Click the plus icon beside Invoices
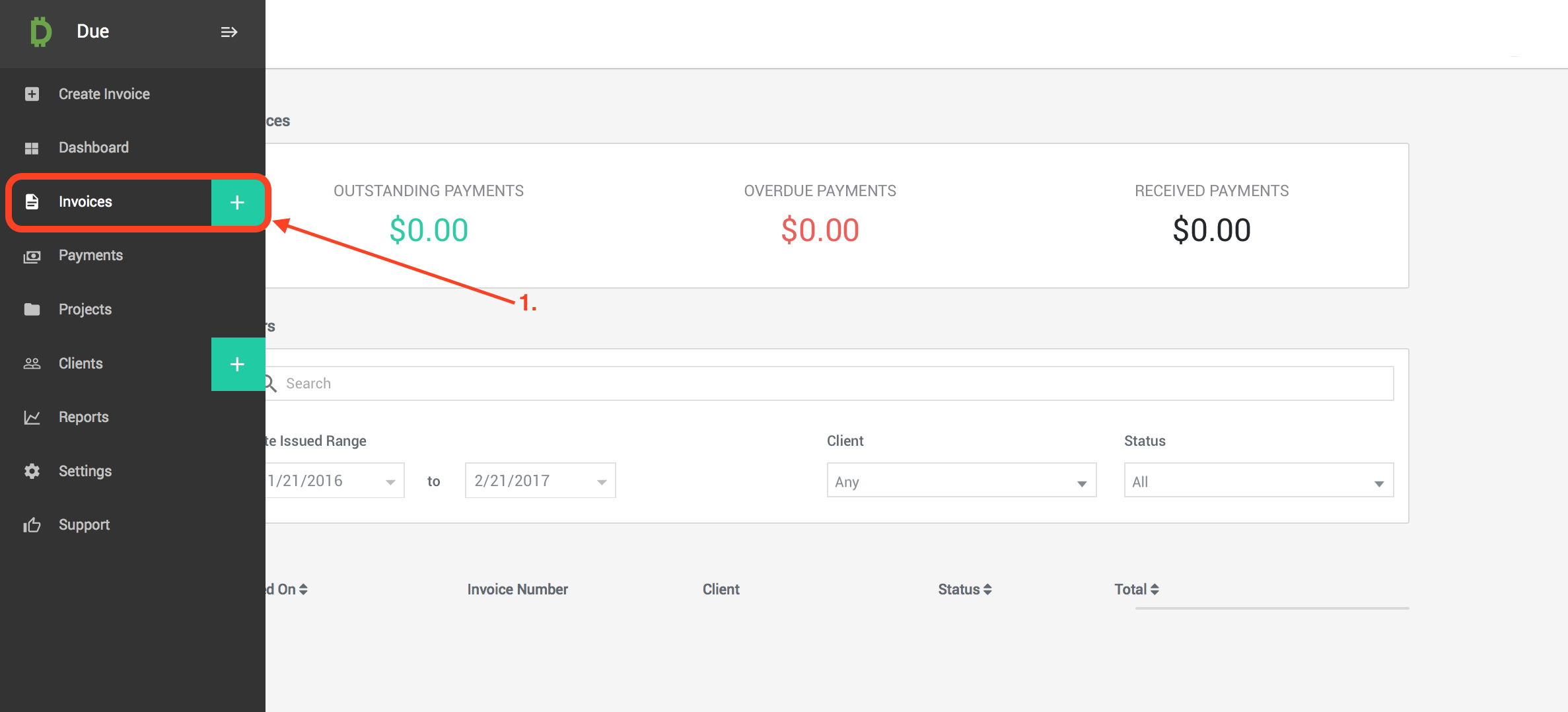1568x712 pixels. [x=237, y=202]
